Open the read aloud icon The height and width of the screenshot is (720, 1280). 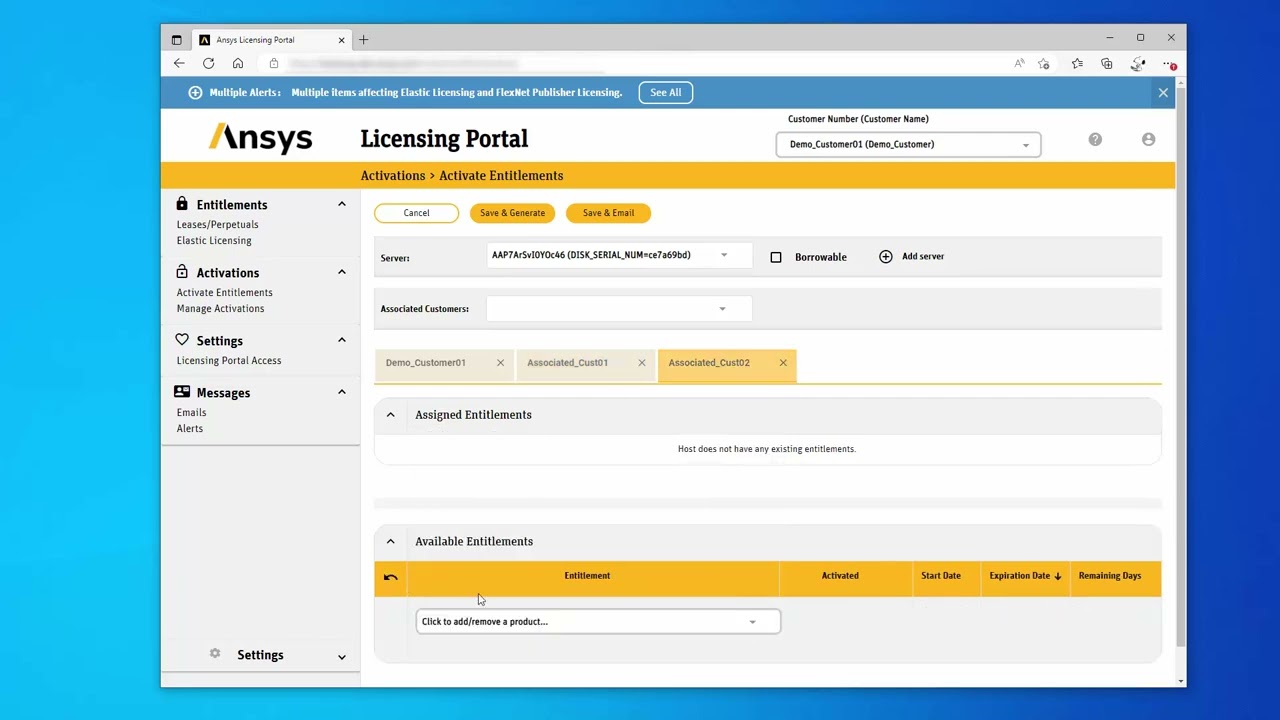tap(1019, 64)
